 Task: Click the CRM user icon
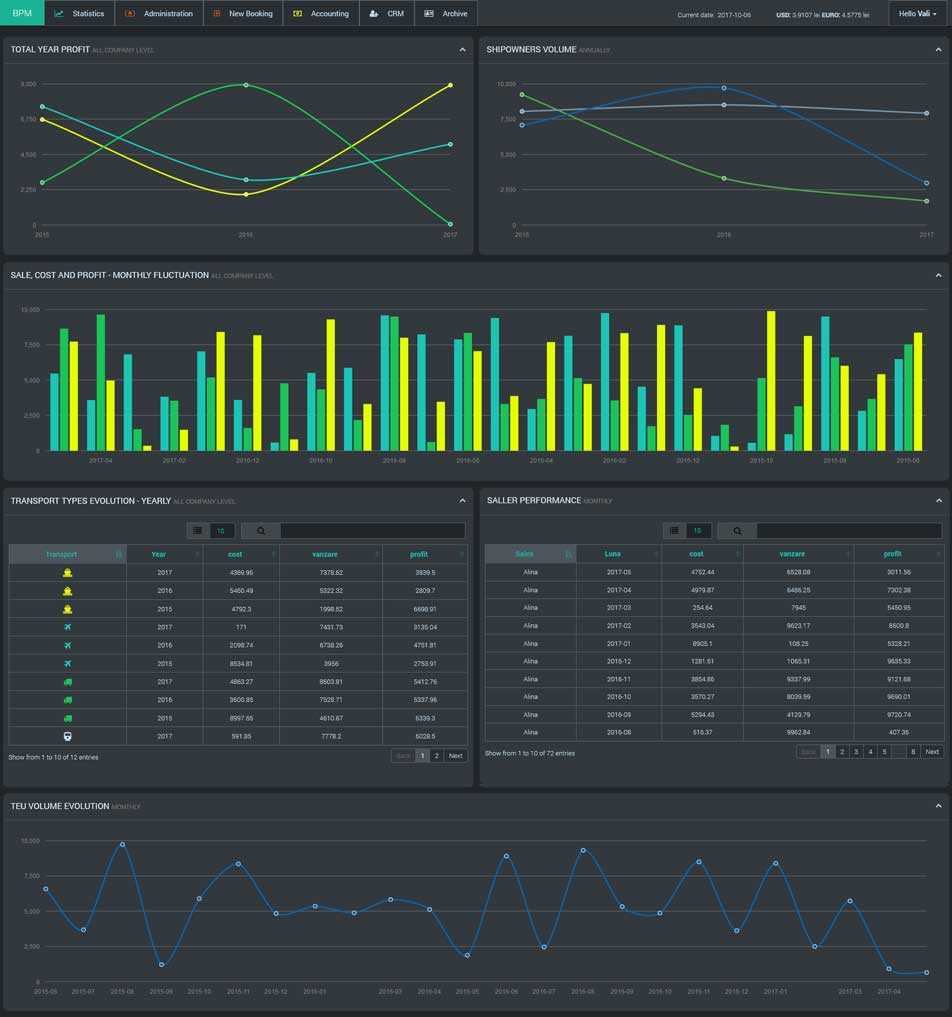373,14
